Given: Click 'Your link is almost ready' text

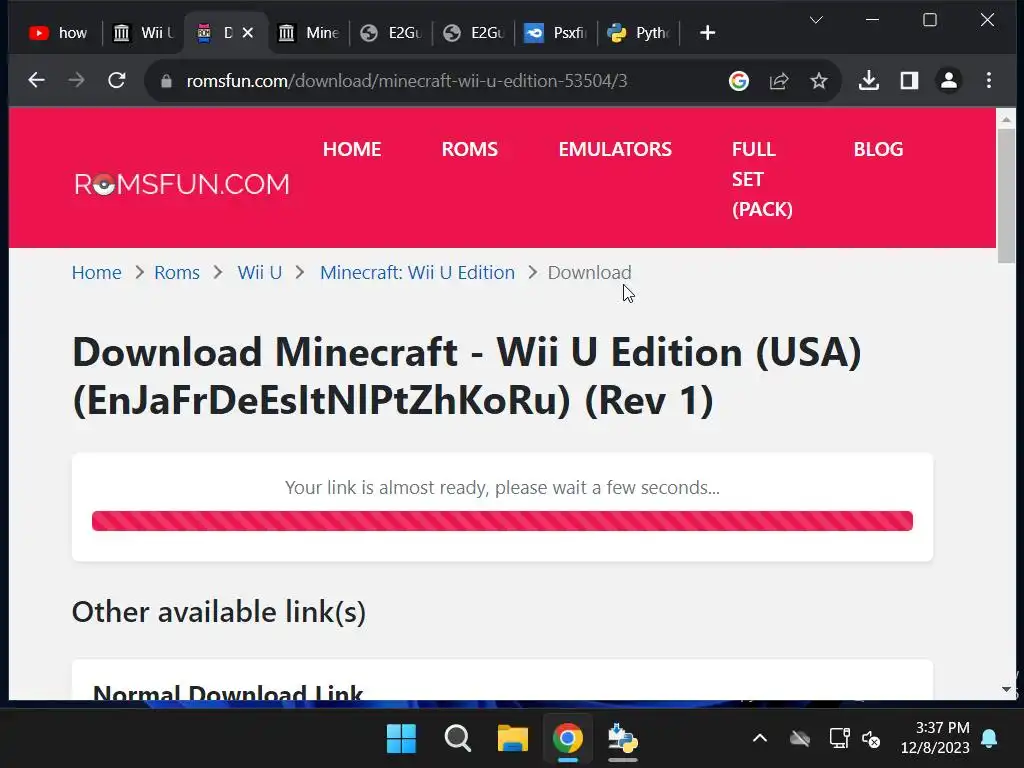Looking at the screenshot, I should pos(502,487).
